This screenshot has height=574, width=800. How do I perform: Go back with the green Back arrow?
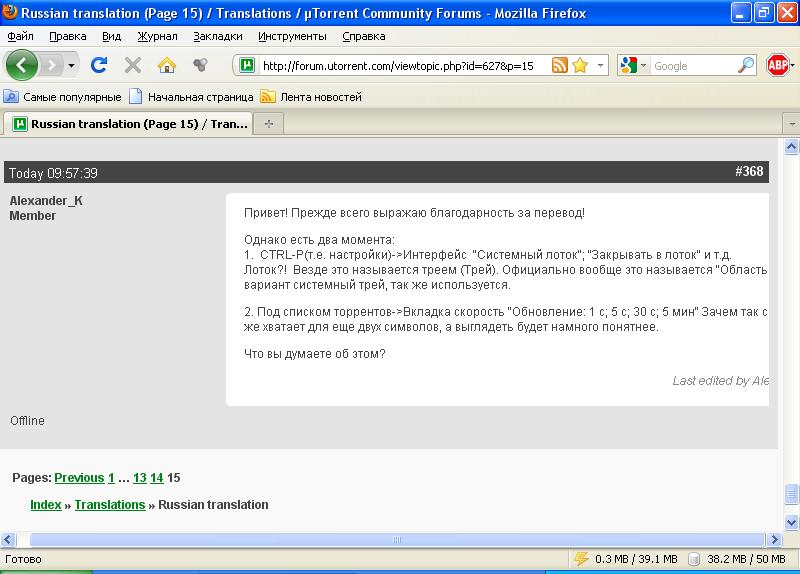tap(21, 65)
